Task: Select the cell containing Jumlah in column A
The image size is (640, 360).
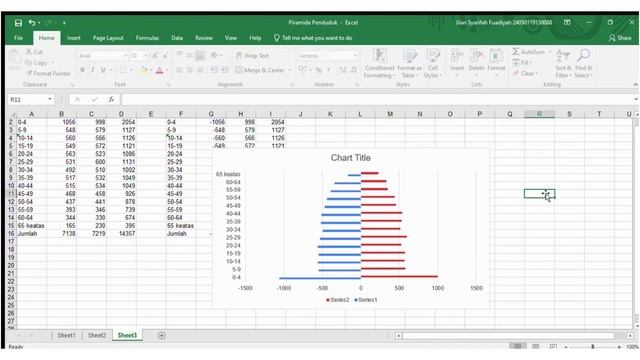Action: click(31, 234)
